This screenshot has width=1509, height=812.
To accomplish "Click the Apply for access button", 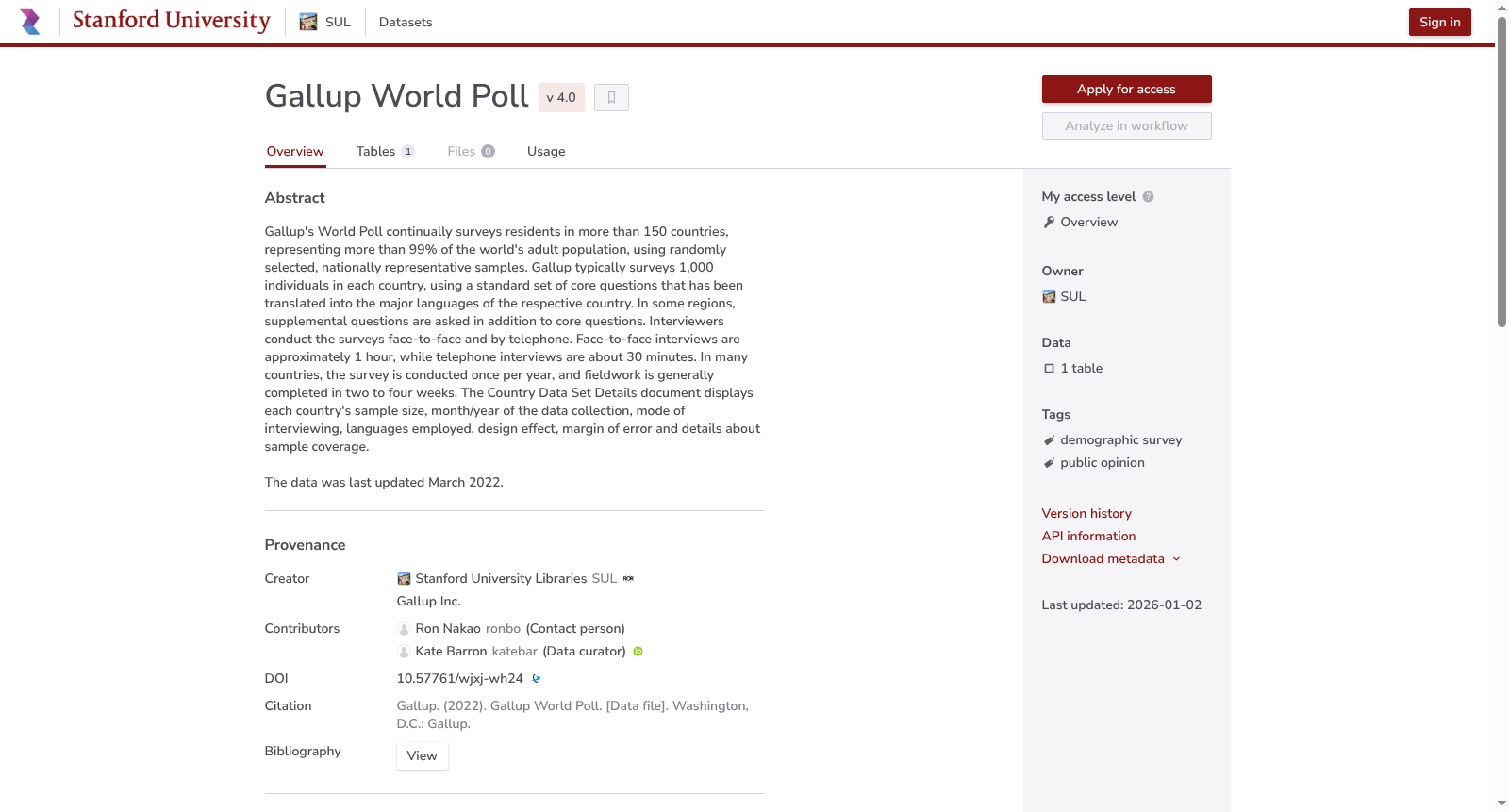I will tap(1126, 89).
